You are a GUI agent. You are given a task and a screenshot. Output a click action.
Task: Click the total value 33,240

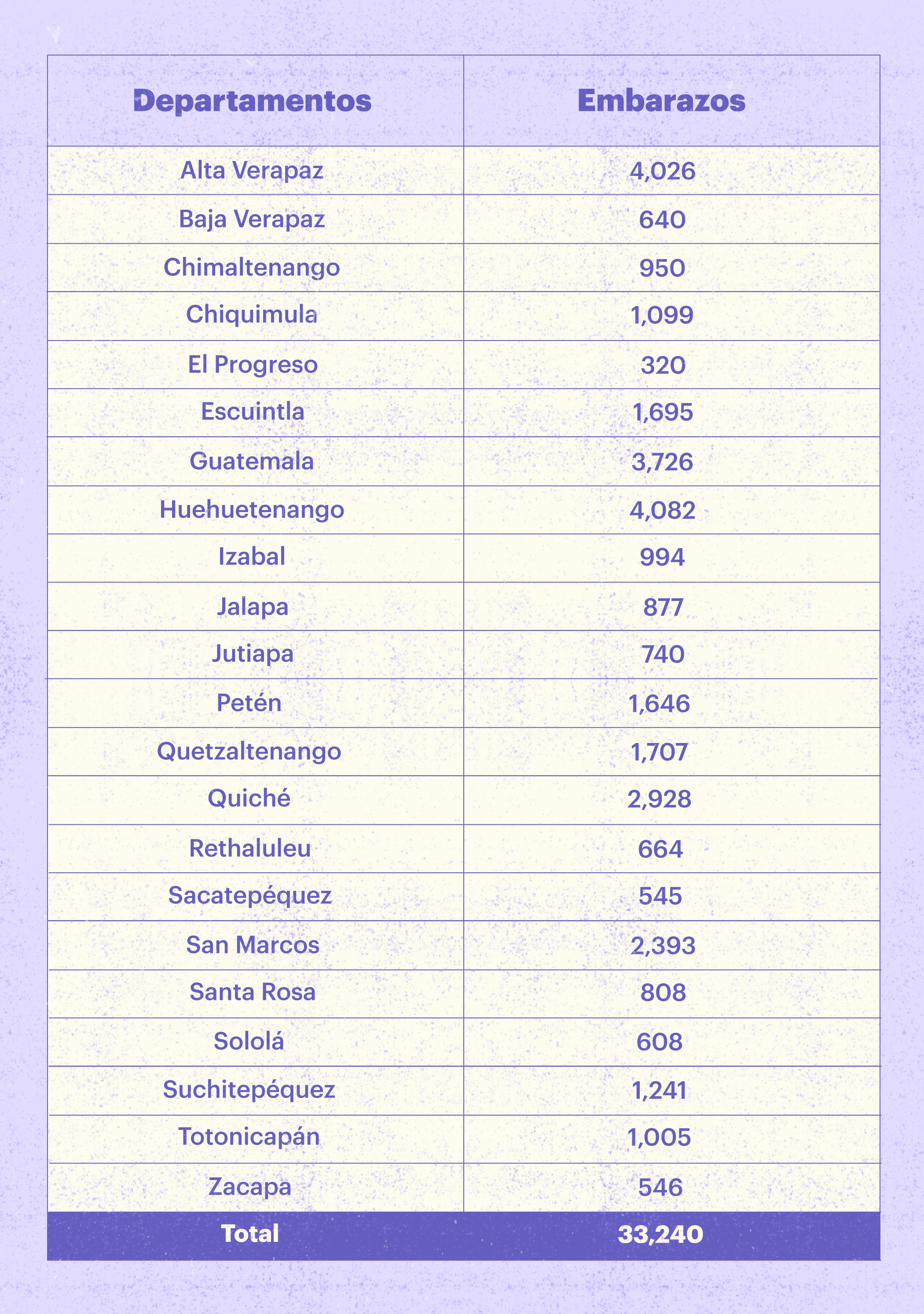click(x=660, y=1234)
